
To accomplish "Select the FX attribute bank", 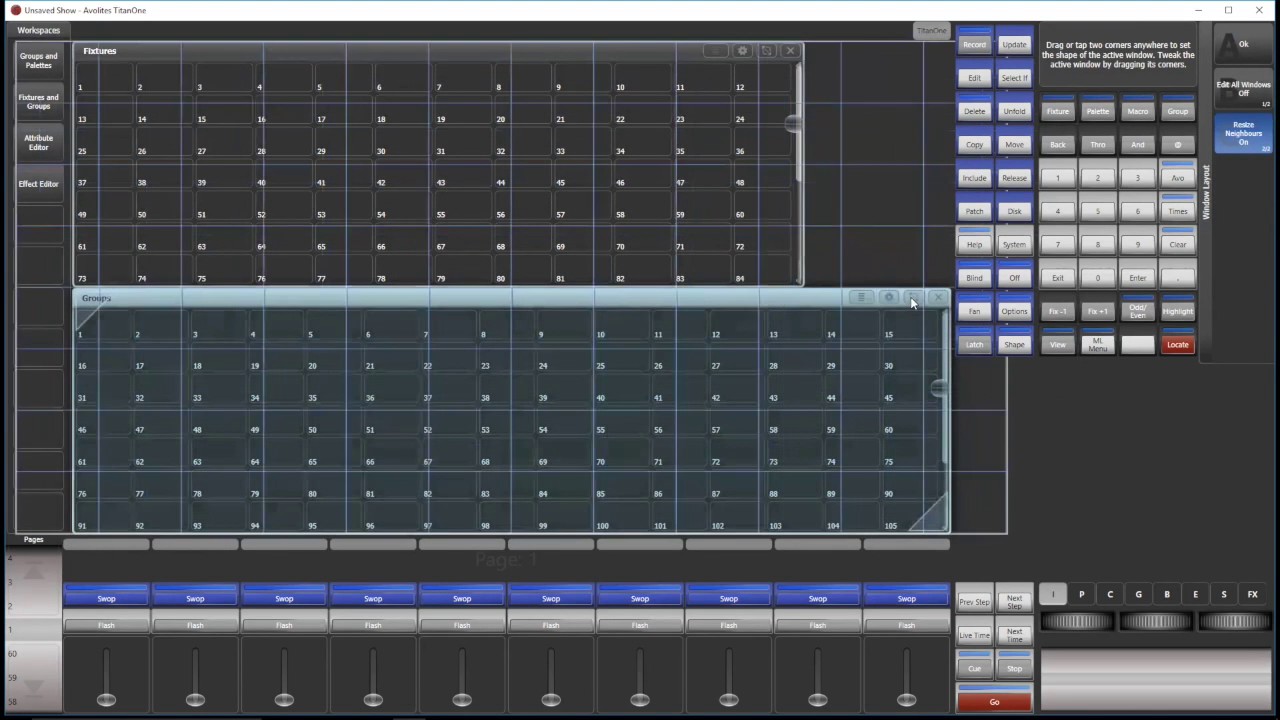I will (x=1252, y=594).
